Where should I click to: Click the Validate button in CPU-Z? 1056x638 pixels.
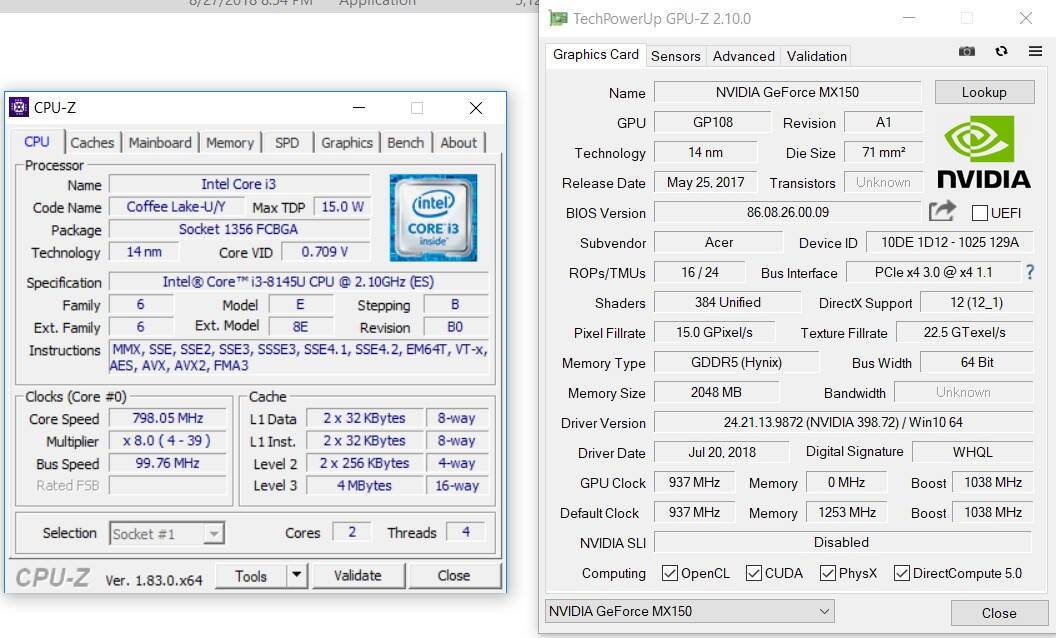(x=357, y=575)
